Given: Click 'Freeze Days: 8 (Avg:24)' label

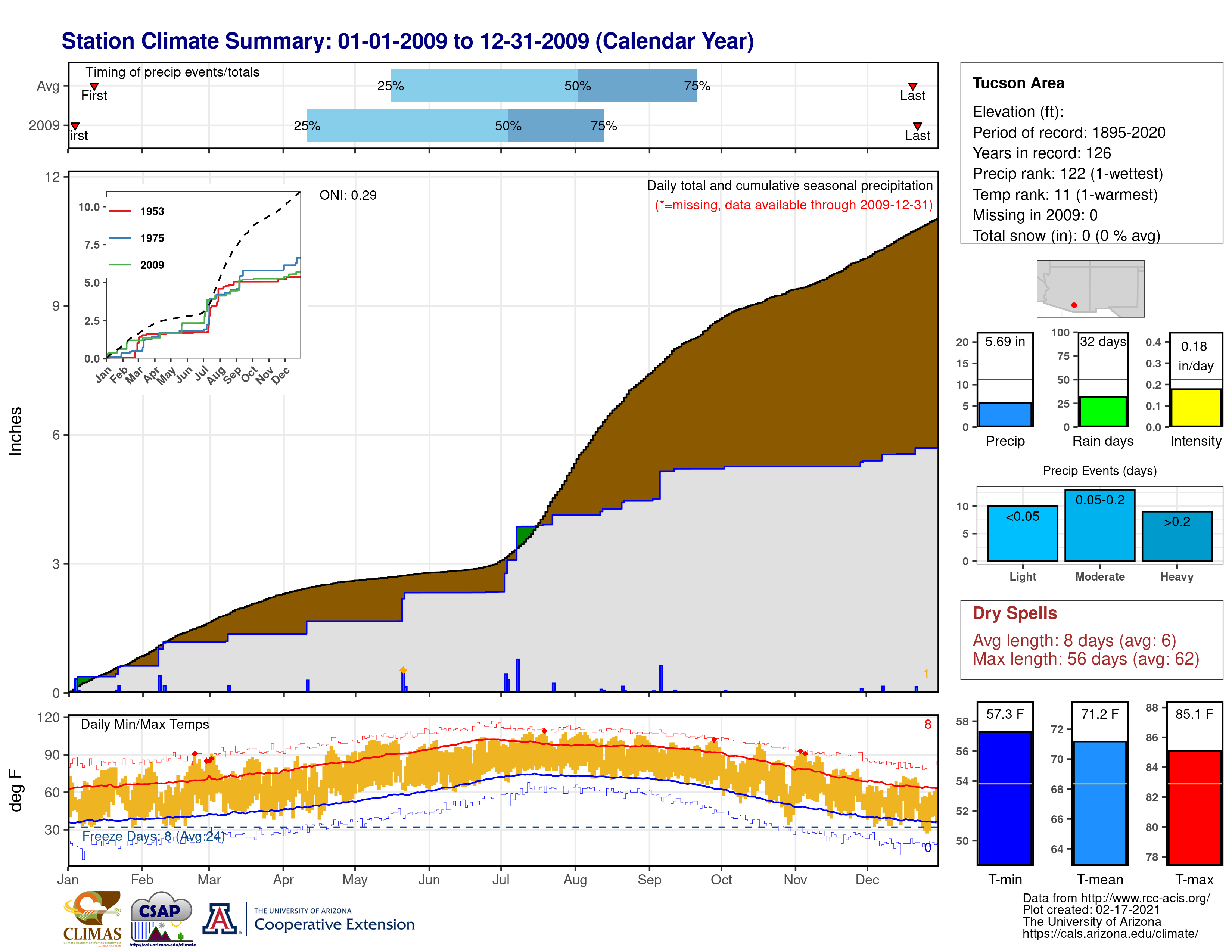Looking at the screenshot, I should pos(153,836).
